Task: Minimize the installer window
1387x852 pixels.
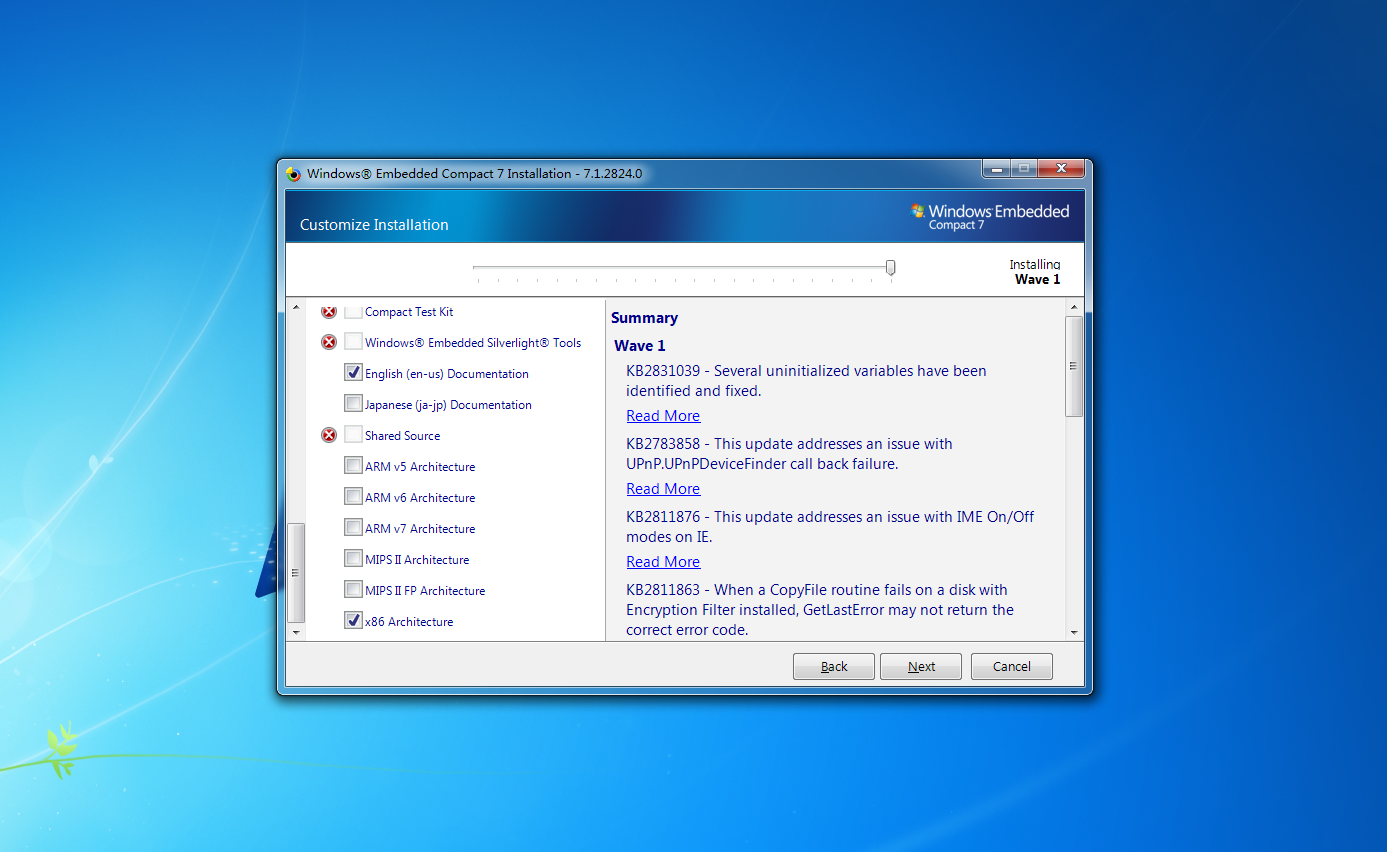Action: (x=995, y=169)
